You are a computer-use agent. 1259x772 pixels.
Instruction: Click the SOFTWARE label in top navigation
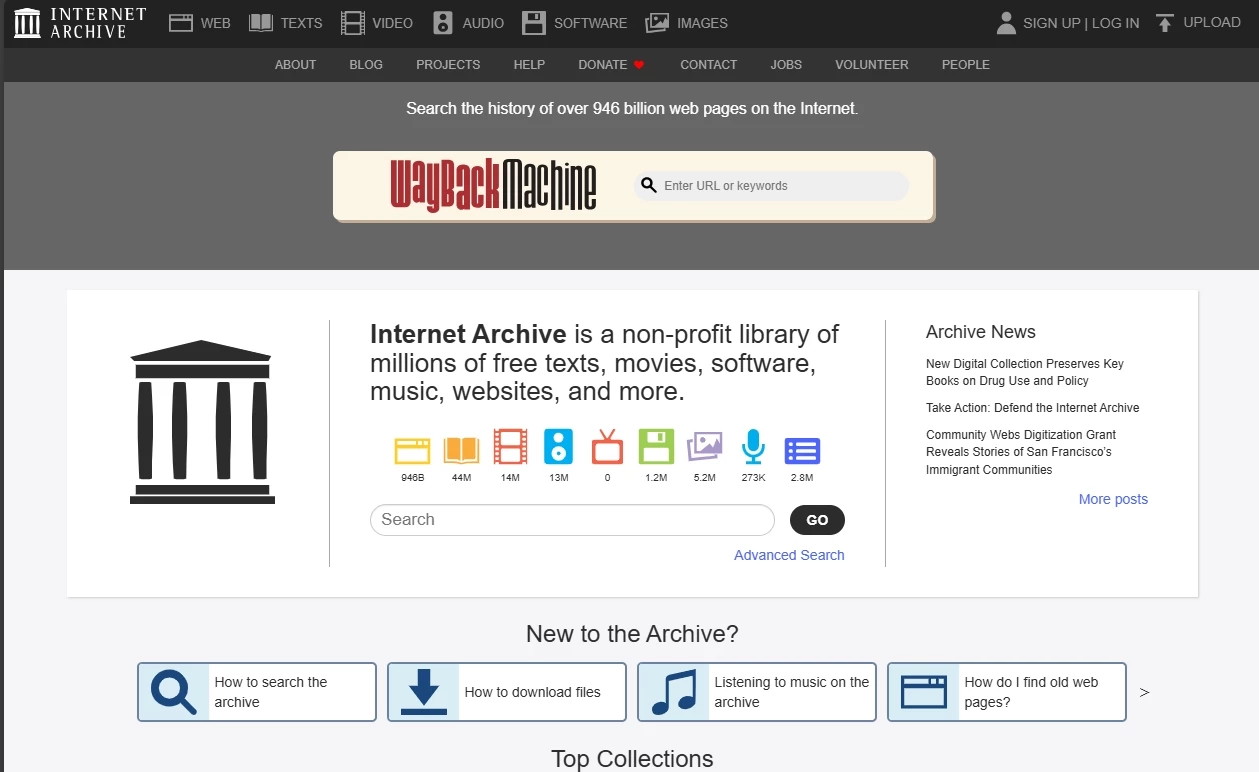(590, 23)
